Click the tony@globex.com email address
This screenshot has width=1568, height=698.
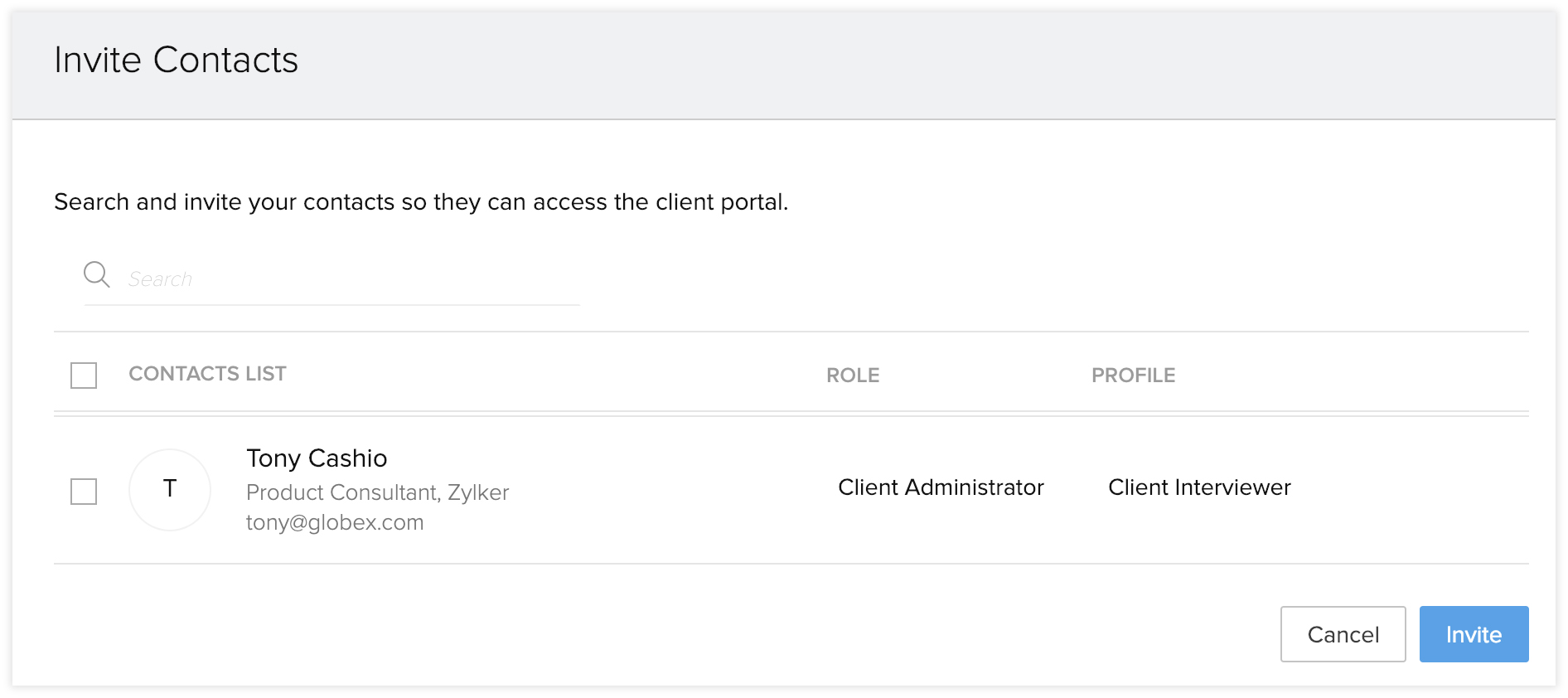click(x=335, y=523)
